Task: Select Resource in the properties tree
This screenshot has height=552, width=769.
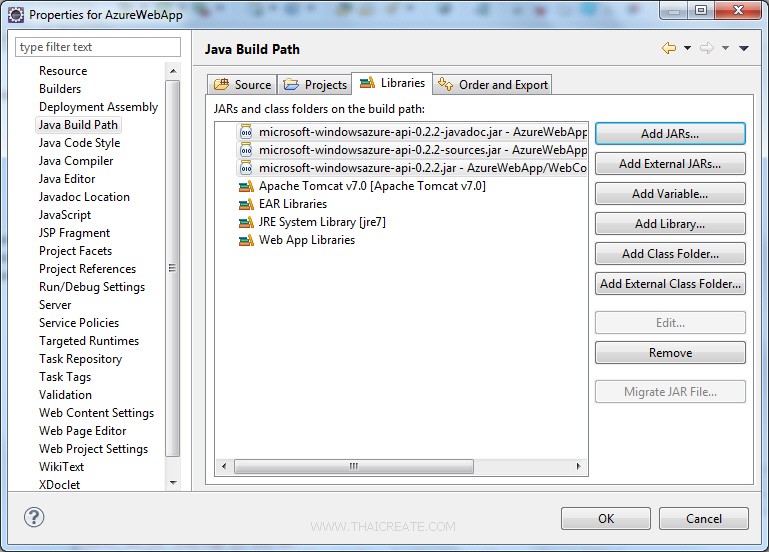Action: [63, 71]
